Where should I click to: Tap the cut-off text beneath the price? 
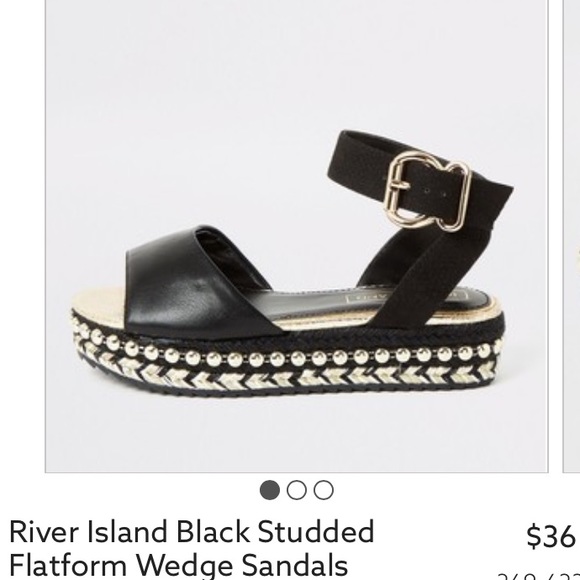[x=538, y=576]
